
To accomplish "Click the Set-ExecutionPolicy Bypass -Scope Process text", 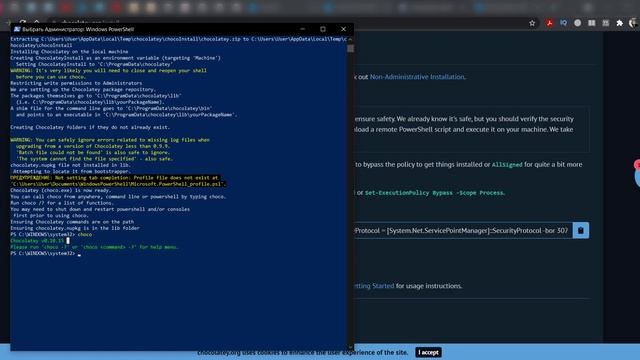I will [x=434, y=193].
